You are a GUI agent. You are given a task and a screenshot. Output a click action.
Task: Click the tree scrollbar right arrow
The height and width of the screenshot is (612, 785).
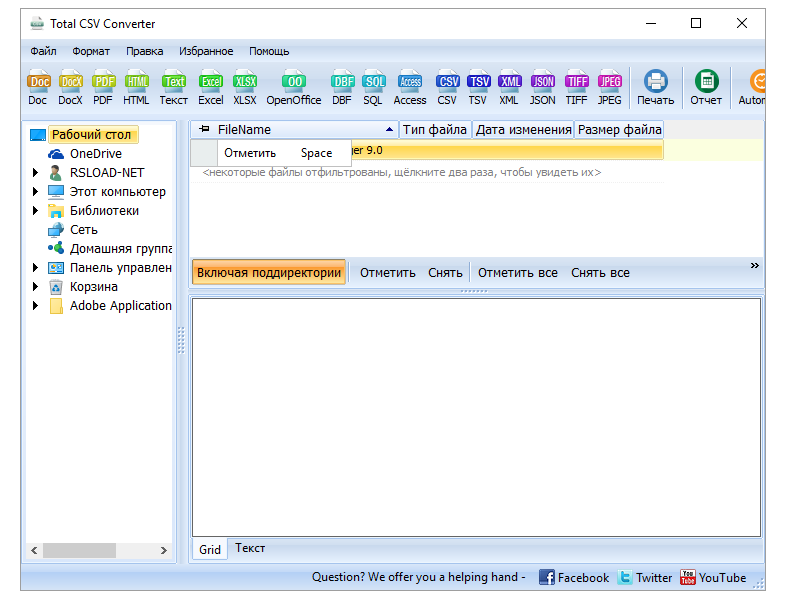point(163,550)
